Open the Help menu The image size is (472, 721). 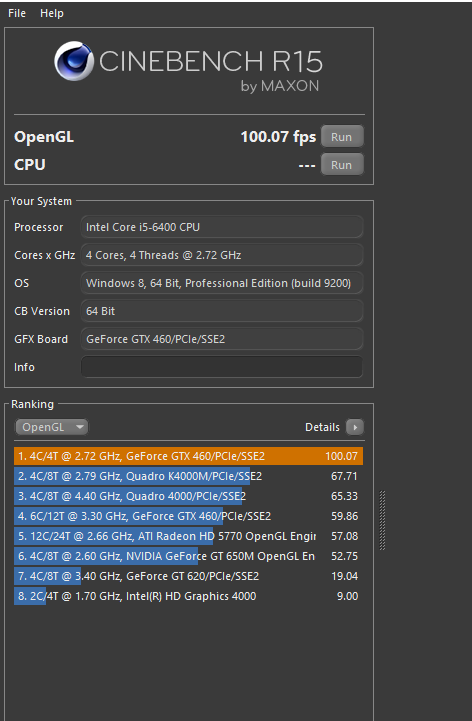52,13
